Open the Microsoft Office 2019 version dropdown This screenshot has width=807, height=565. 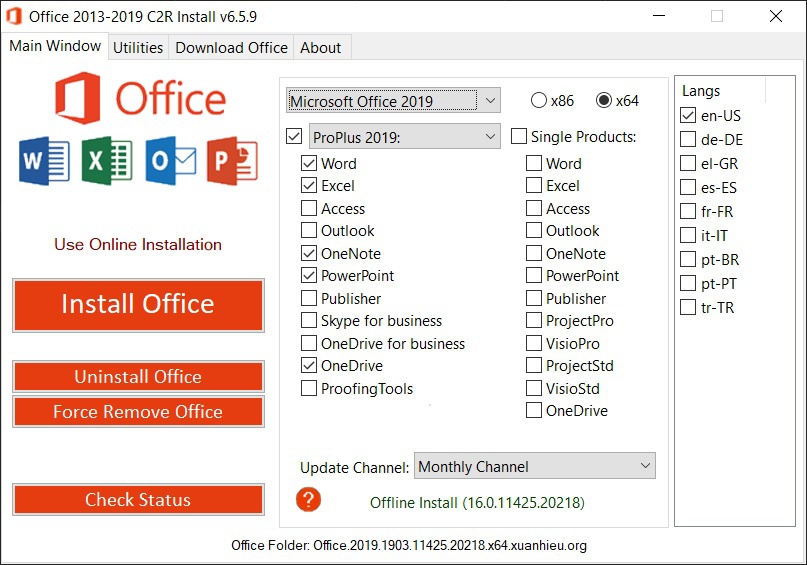(x=393, y=100)
